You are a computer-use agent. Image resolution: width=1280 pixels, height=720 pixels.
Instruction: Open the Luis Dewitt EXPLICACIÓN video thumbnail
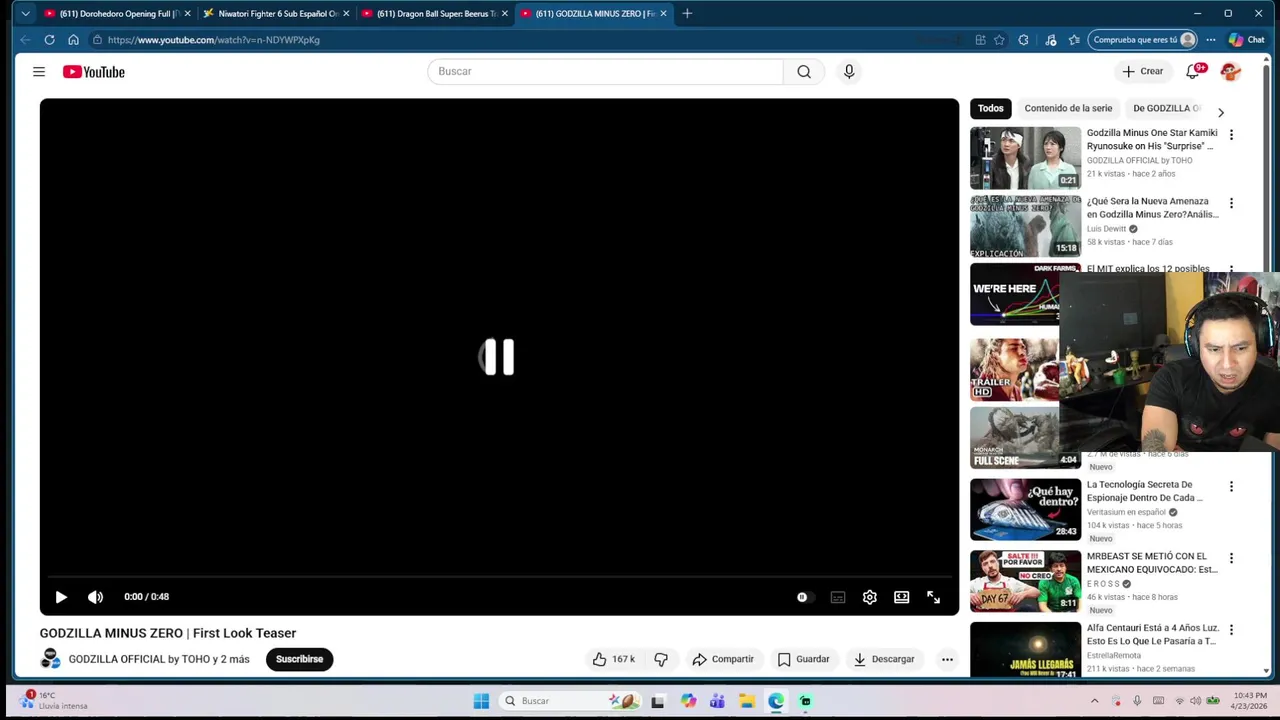pos(1025,226)
